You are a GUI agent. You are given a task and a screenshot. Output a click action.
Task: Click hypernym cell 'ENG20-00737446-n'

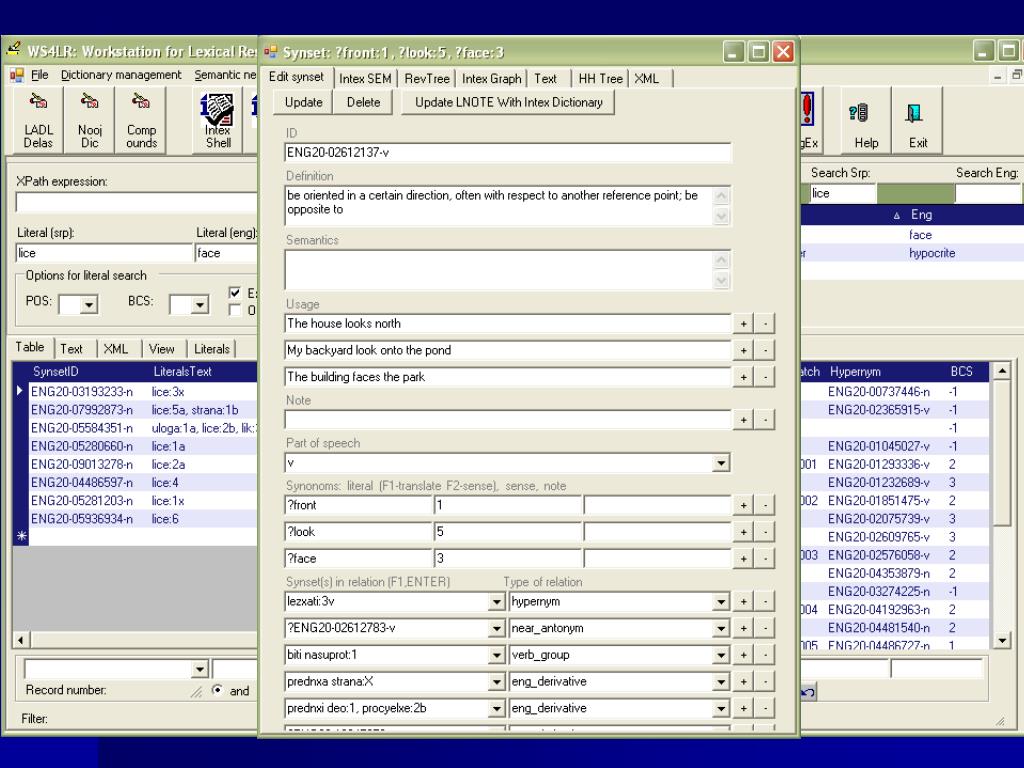click(879, 392)
